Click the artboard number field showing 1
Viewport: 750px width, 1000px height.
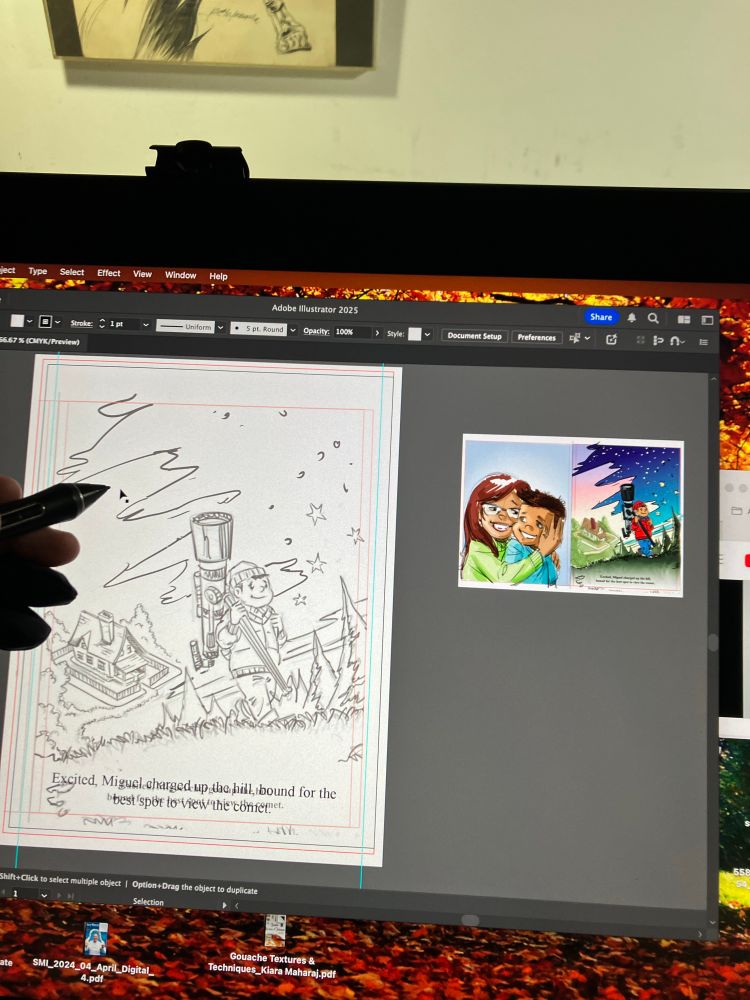[22, 893]
